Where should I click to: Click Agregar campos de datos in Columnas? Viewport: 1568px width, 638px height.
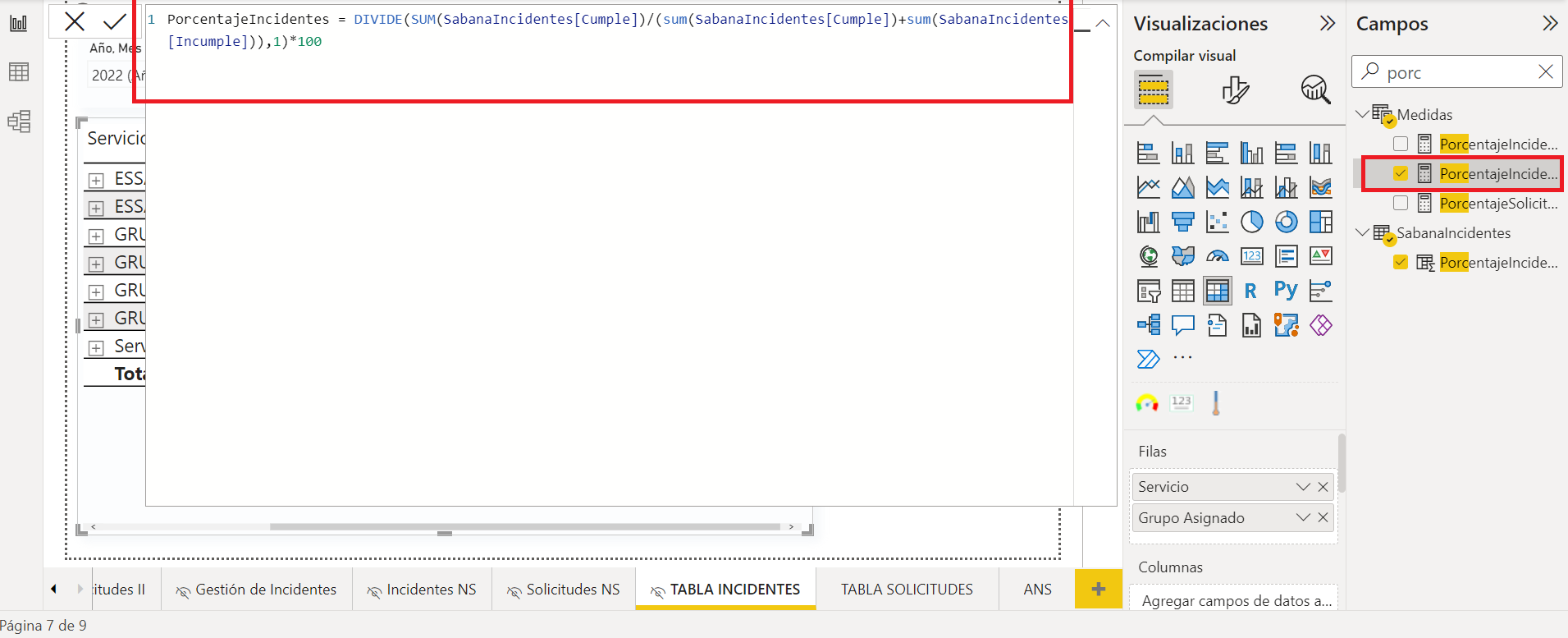(1233, 601)
